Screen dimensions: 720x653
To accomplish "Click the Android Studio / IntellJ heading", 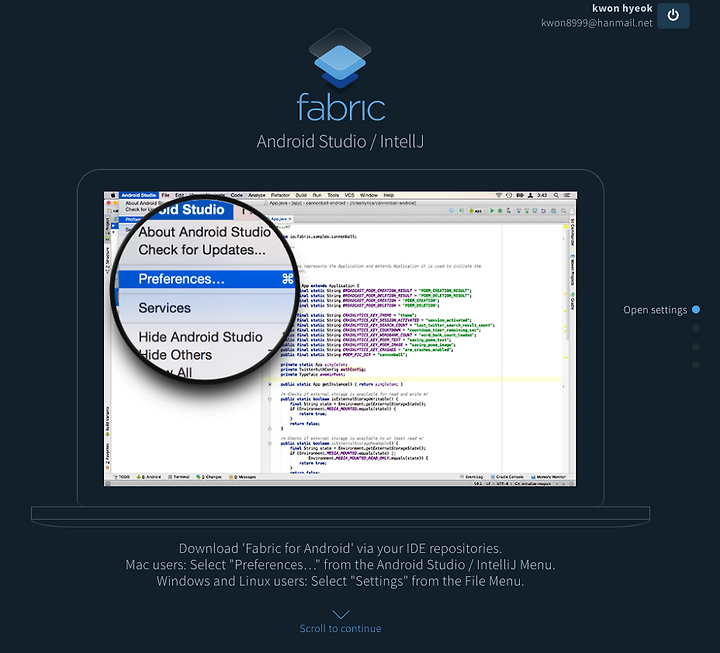I will tap(340, 141).
